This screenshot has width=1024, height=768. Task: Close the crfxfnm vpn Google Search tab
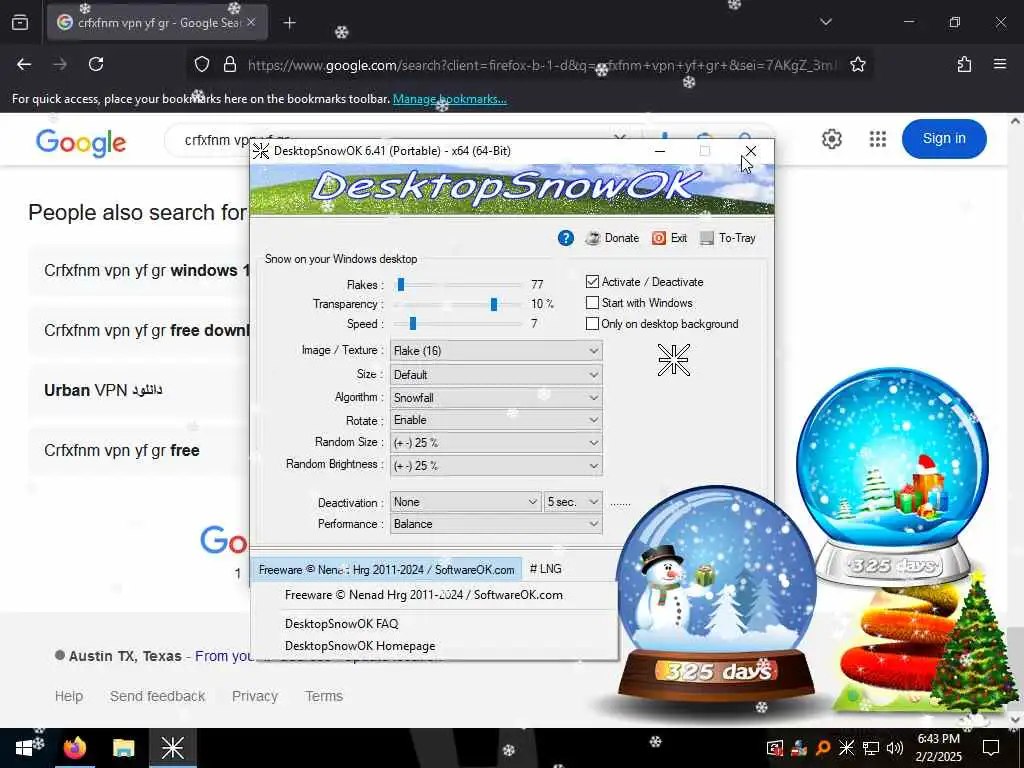point(251,22)
